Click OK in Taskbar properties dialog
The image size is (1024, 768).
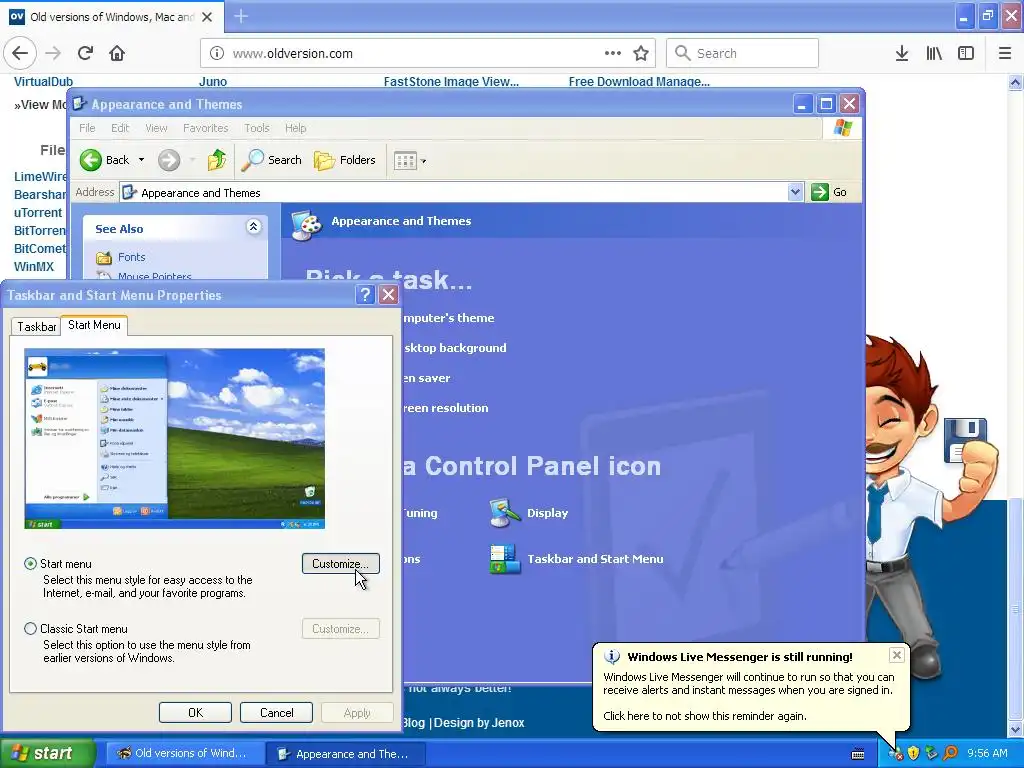(195, 712)
